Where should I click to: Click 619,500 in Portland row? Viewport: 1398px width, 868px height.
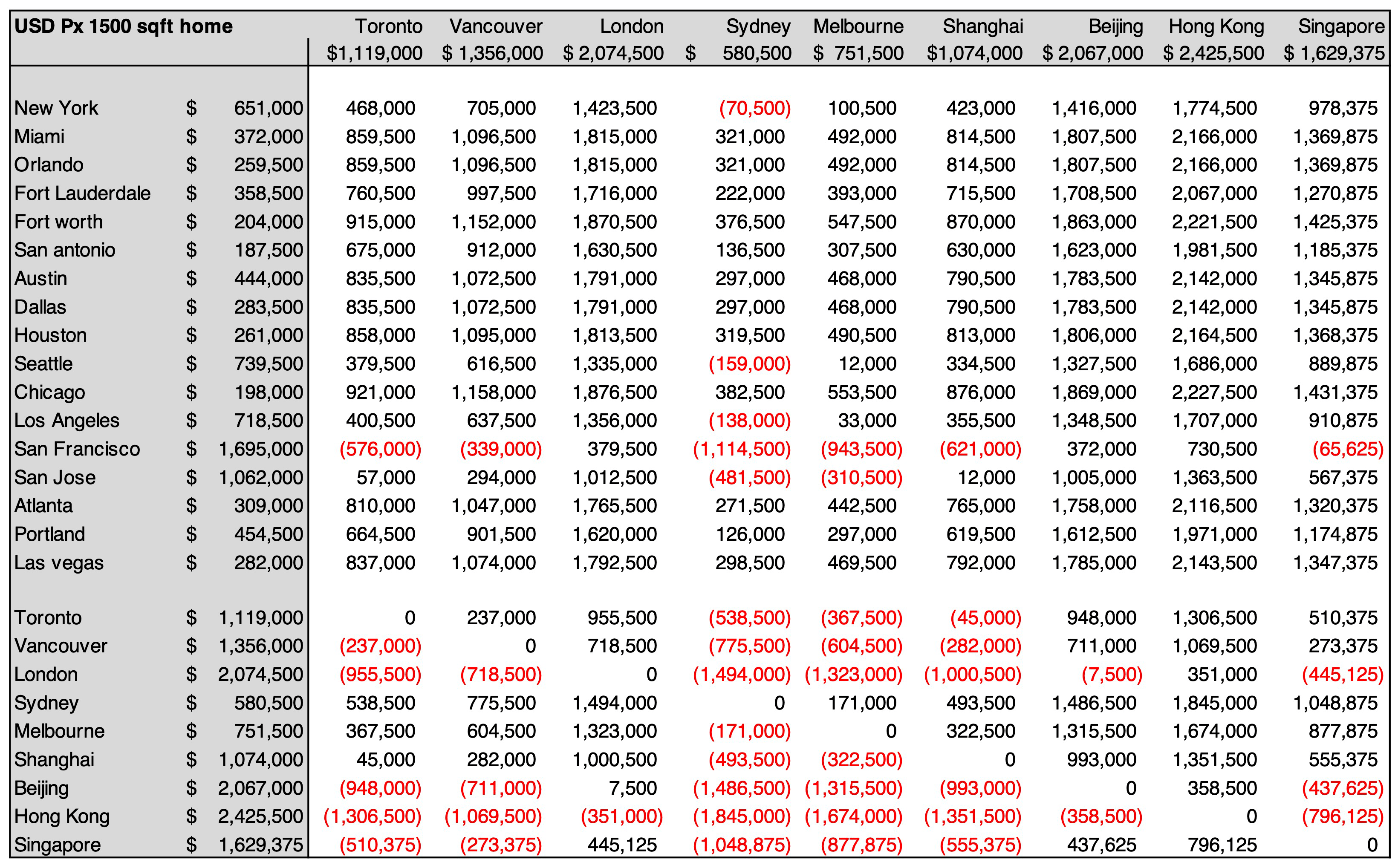click(981, 534)
